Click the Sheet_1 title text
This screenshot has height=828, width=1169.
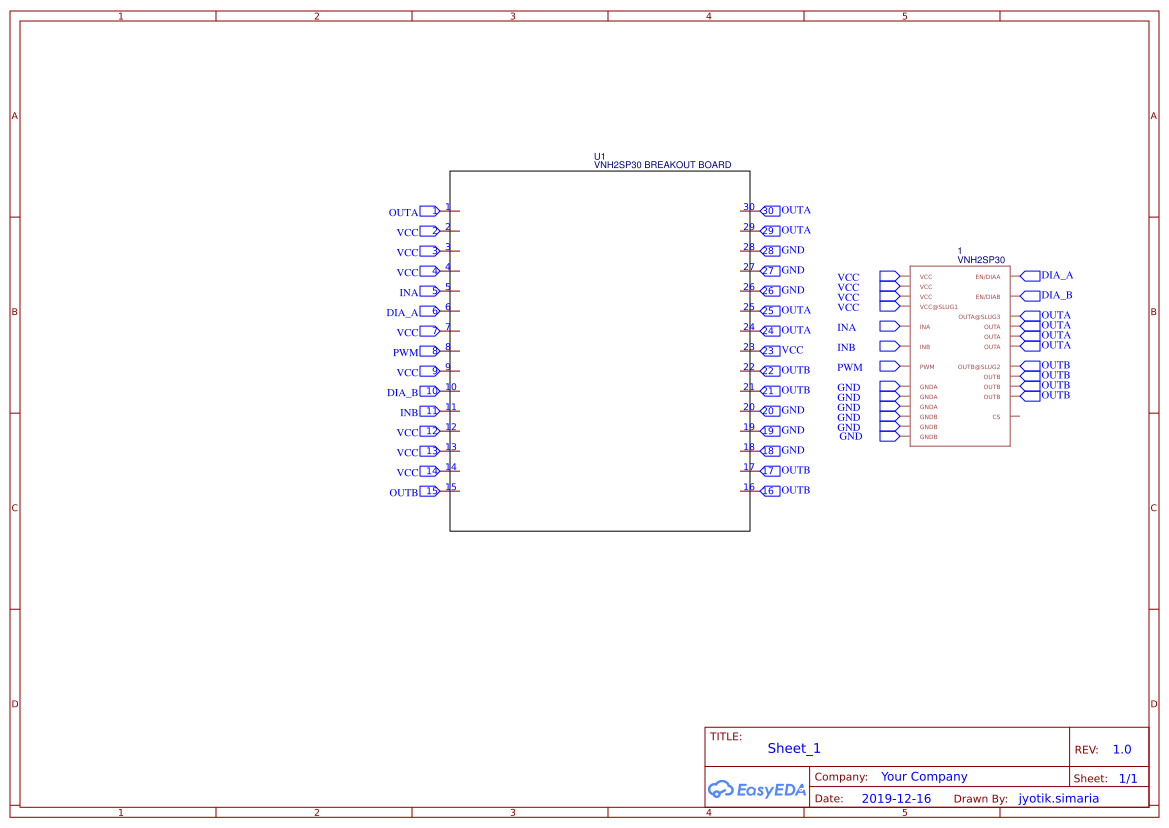[794, 748]
